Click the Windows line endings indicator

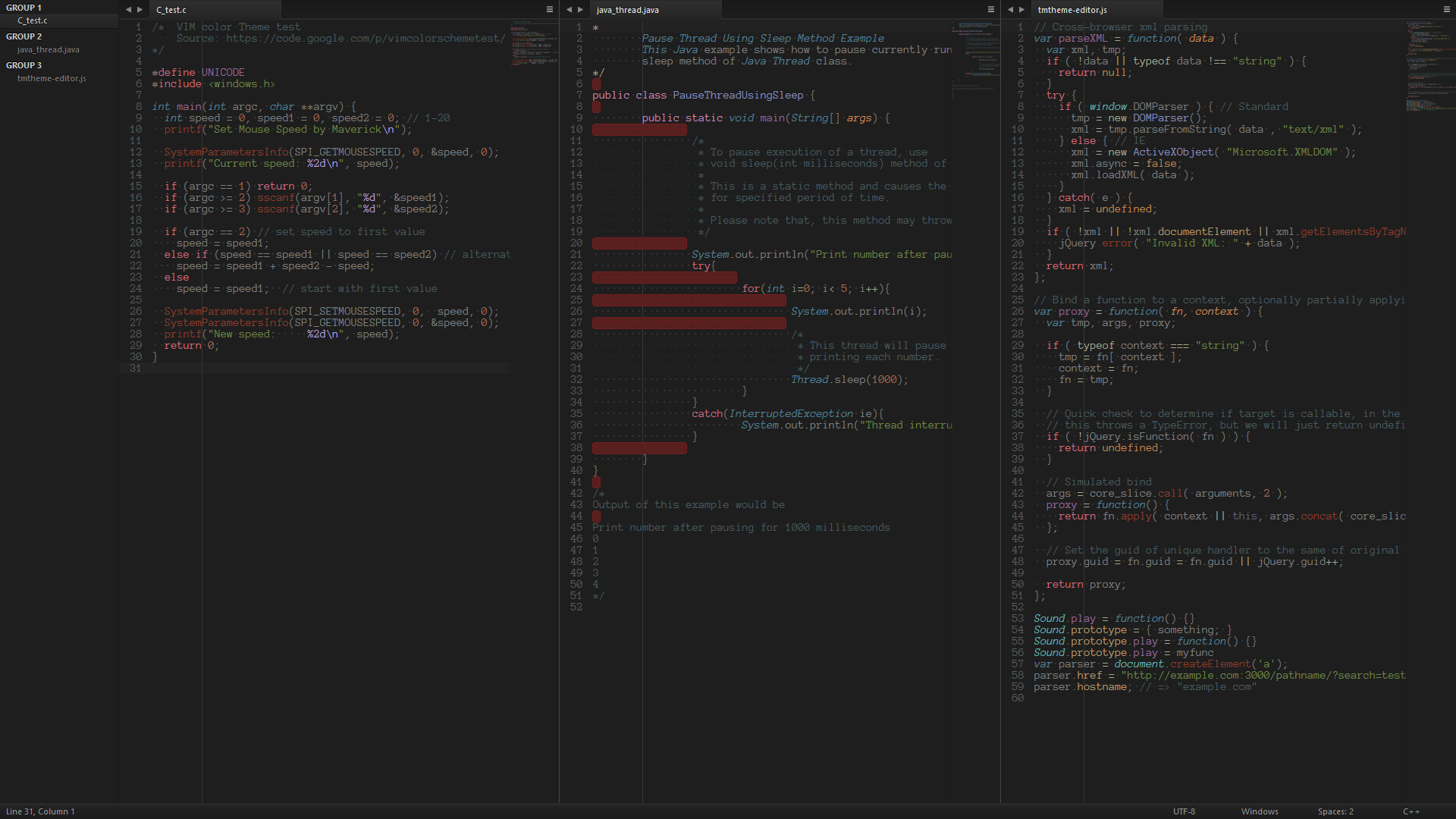[1260, 811]
